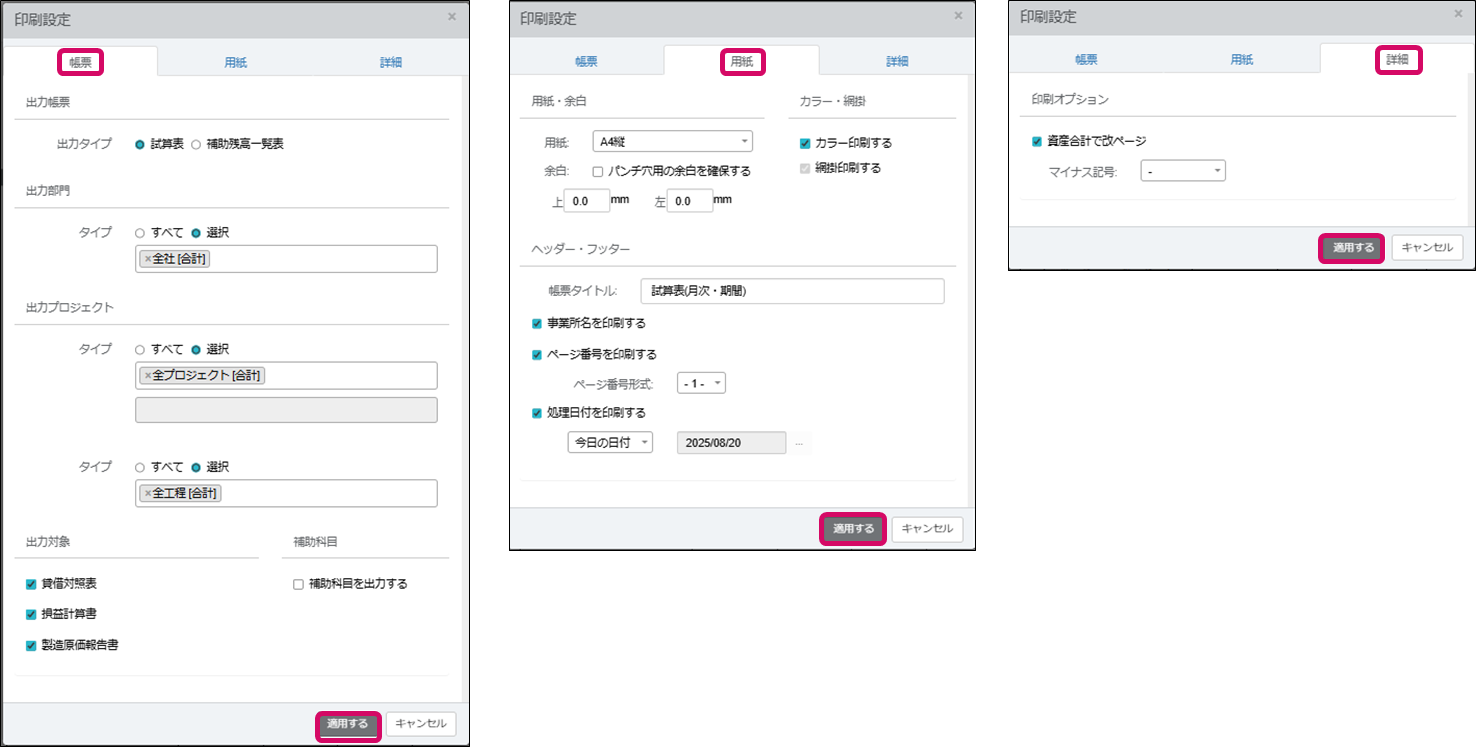
Task: Enable 補助科目を出力する option
Action: point(298,584)
